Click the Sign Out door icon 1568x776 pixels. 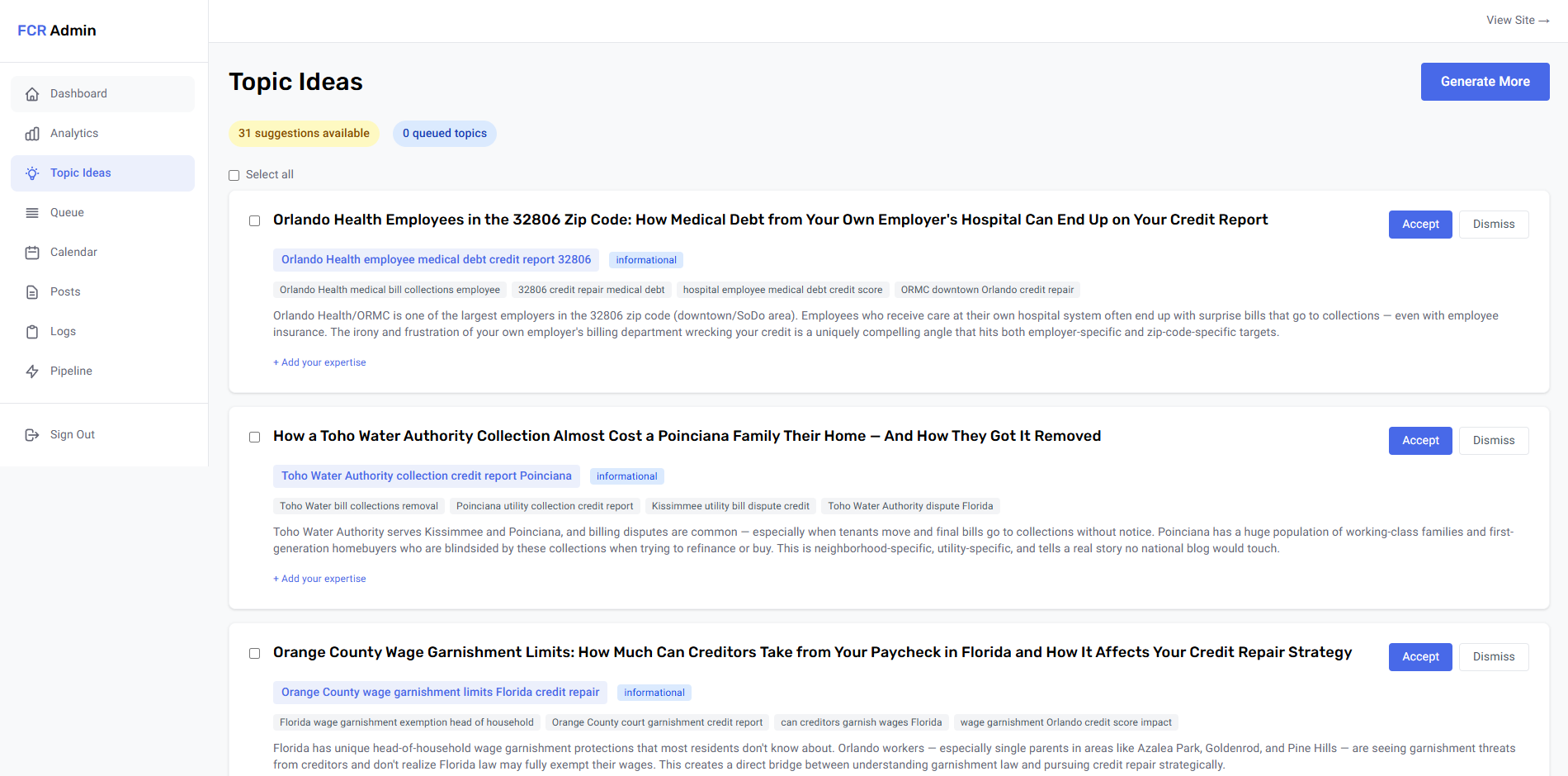pyautogui.click(x=32, y=435)
